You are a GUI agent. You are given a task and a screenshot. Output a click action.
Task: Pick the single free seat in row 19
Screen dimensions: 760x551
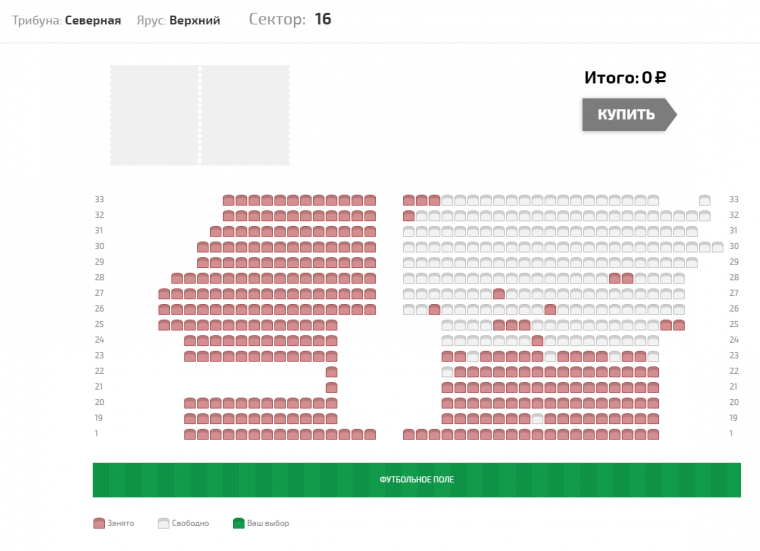(538, 418)
